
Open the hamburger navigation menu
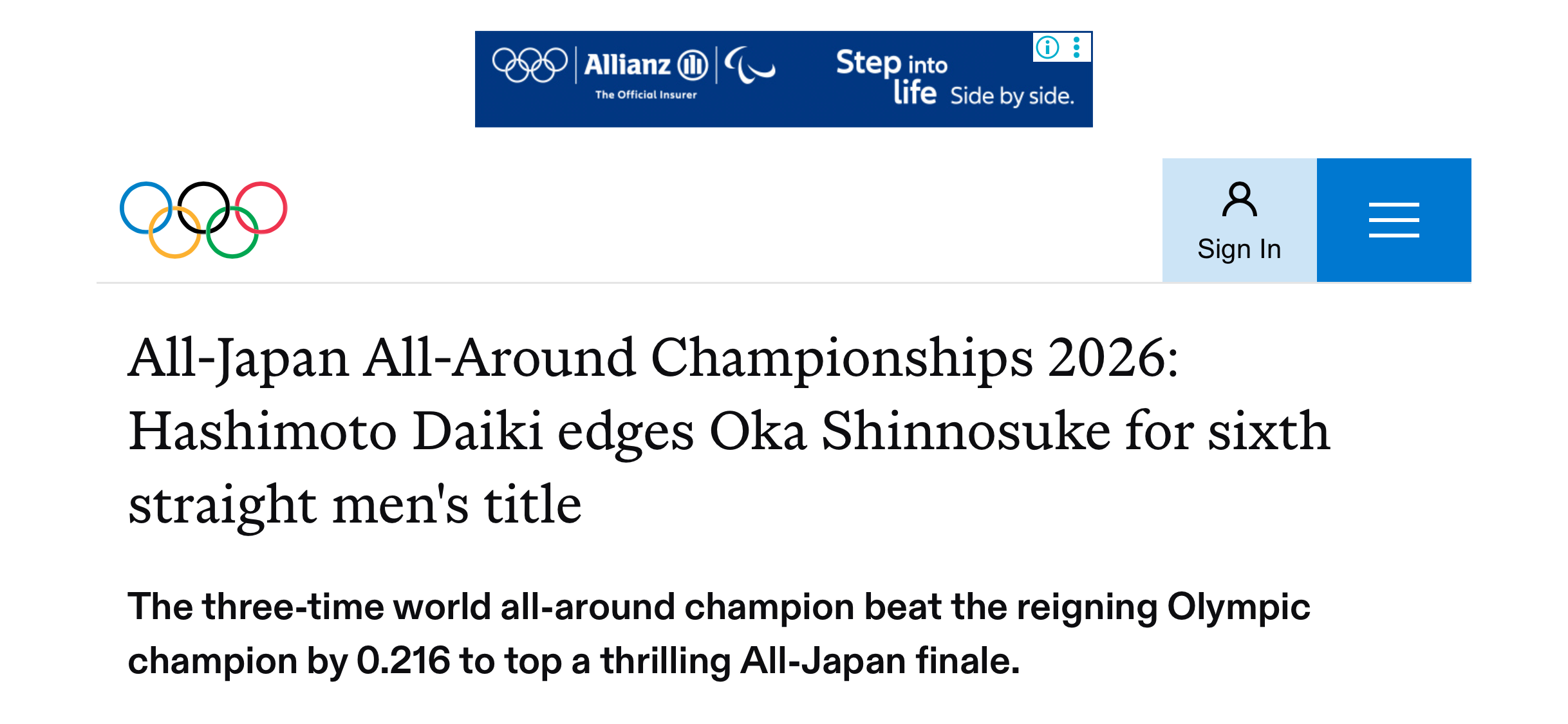click(1394, 220)
